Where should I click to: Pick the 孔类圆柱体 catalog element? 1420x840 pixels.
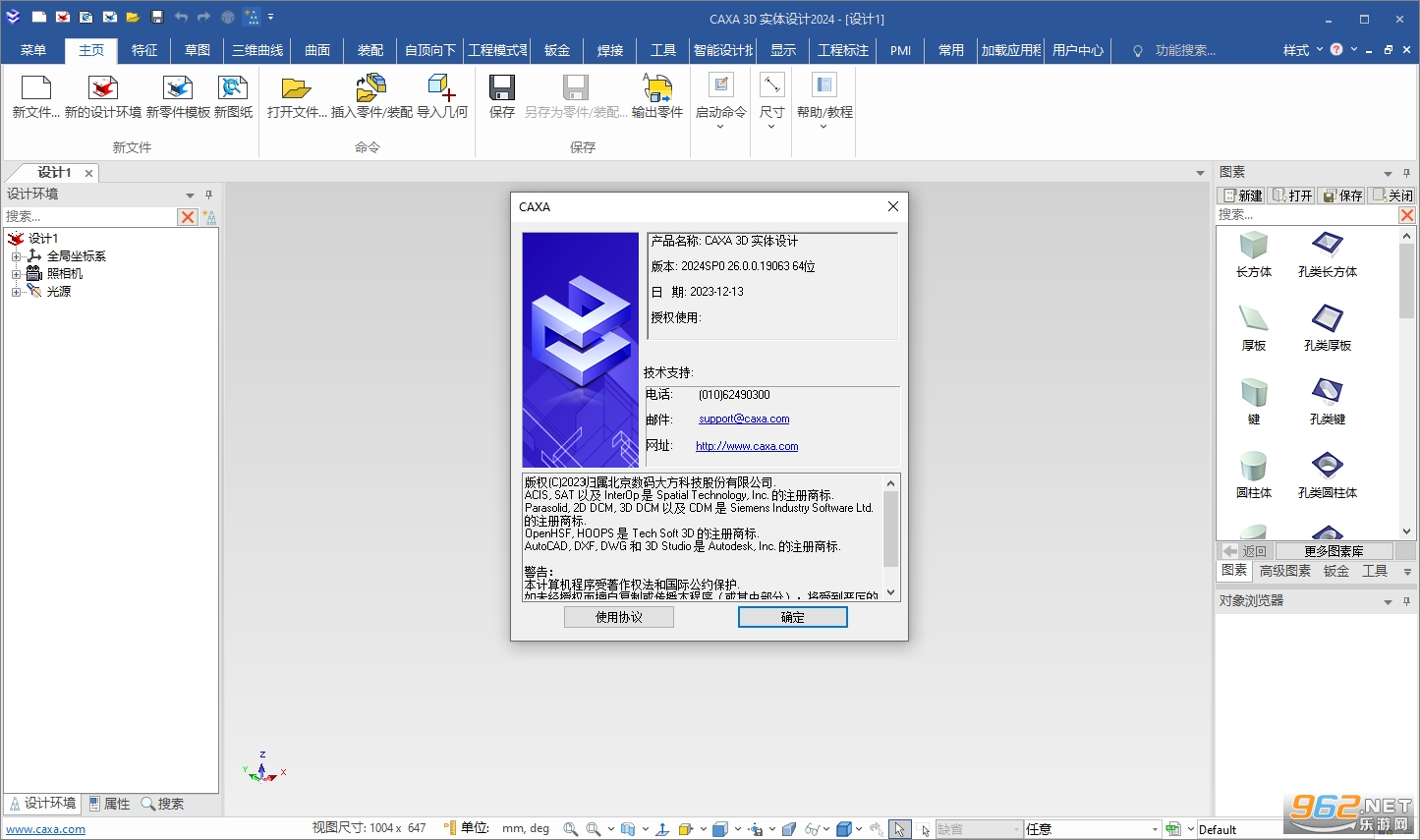1328,476
